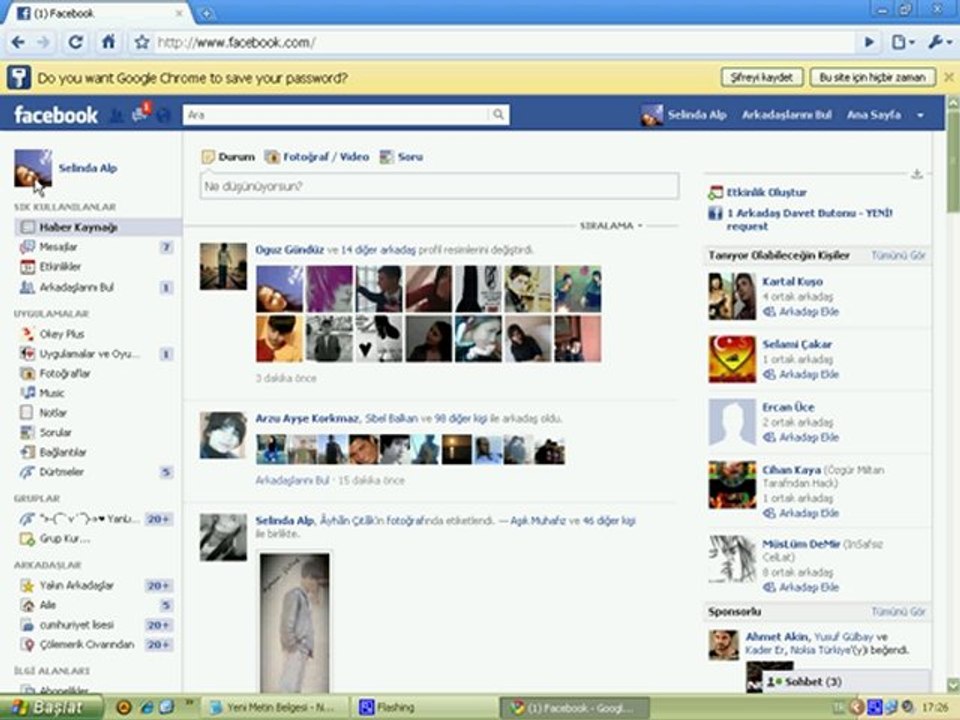The image size is (960, 720).
Task: Click Tümünü Gör beside Sponsorlu
Action: click(x=898, y=612)
